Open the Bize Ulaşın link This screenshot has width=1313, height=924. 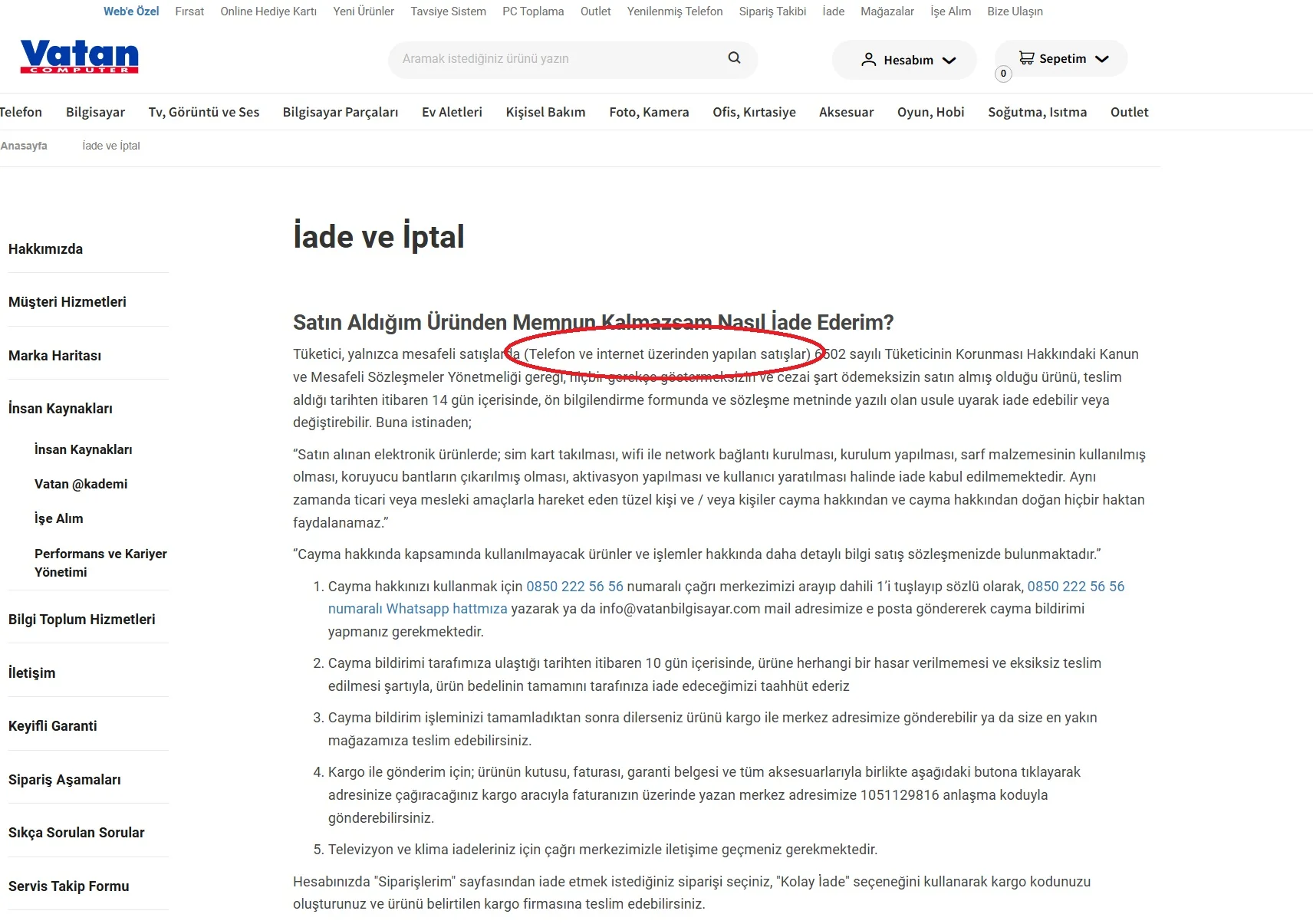click(1015, 12)
